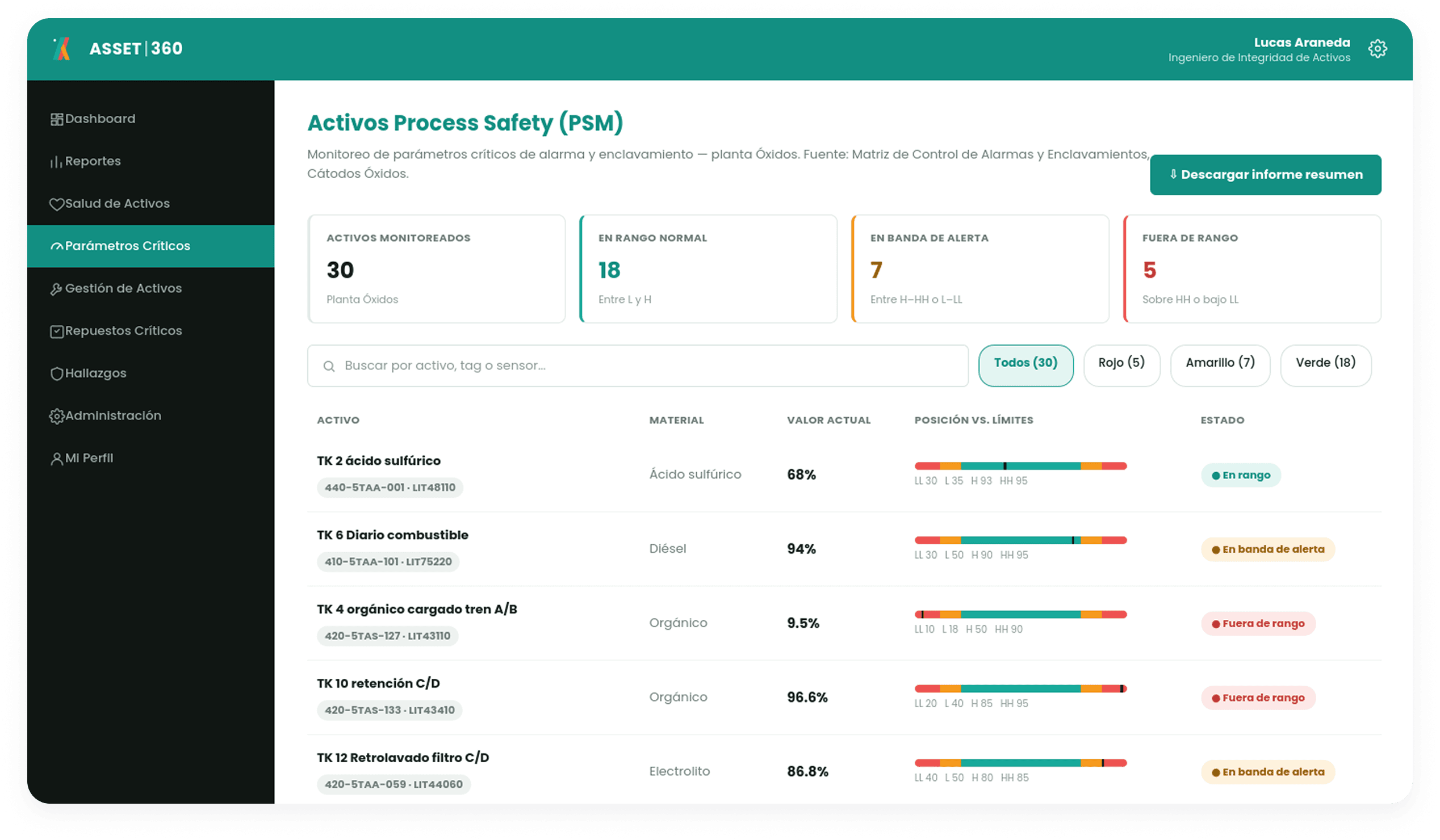Click TK 12 En banda de alerta badge
Image resolution: width=1440 pixels, height=840 pixels.
[x=1267, y=772]
